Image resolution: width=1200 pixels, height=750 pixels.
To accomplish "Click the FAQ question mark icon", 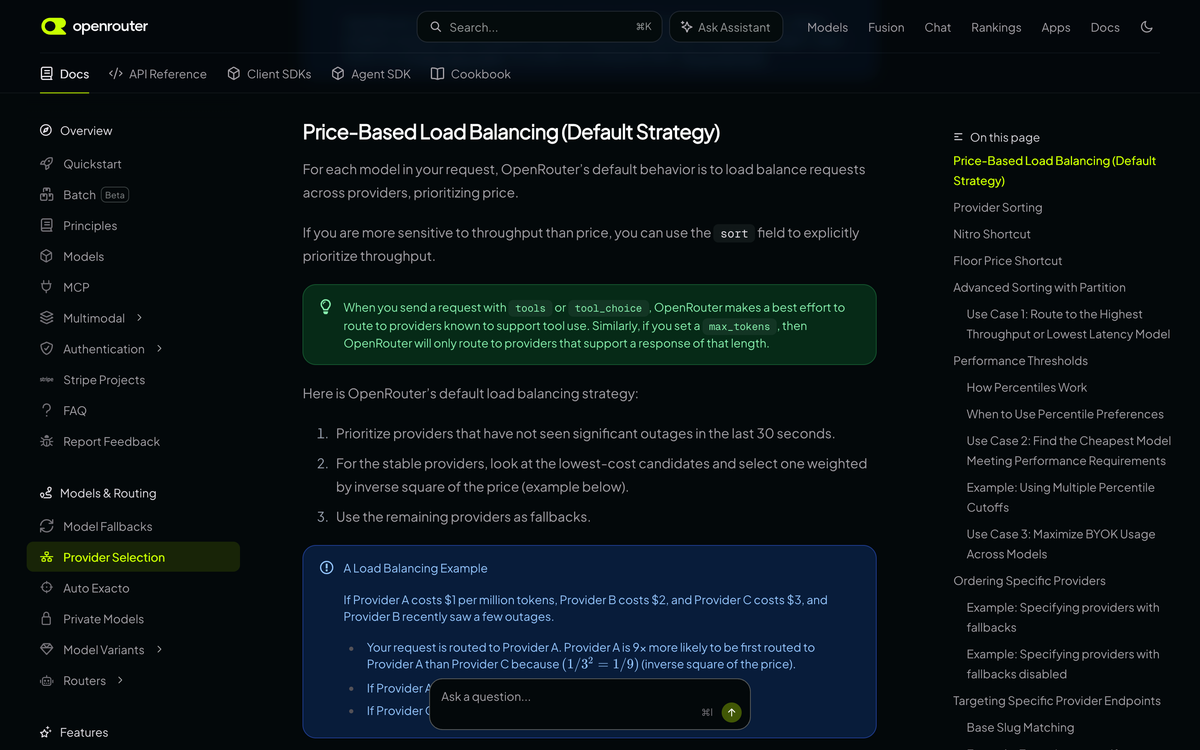I will point(46,411).
